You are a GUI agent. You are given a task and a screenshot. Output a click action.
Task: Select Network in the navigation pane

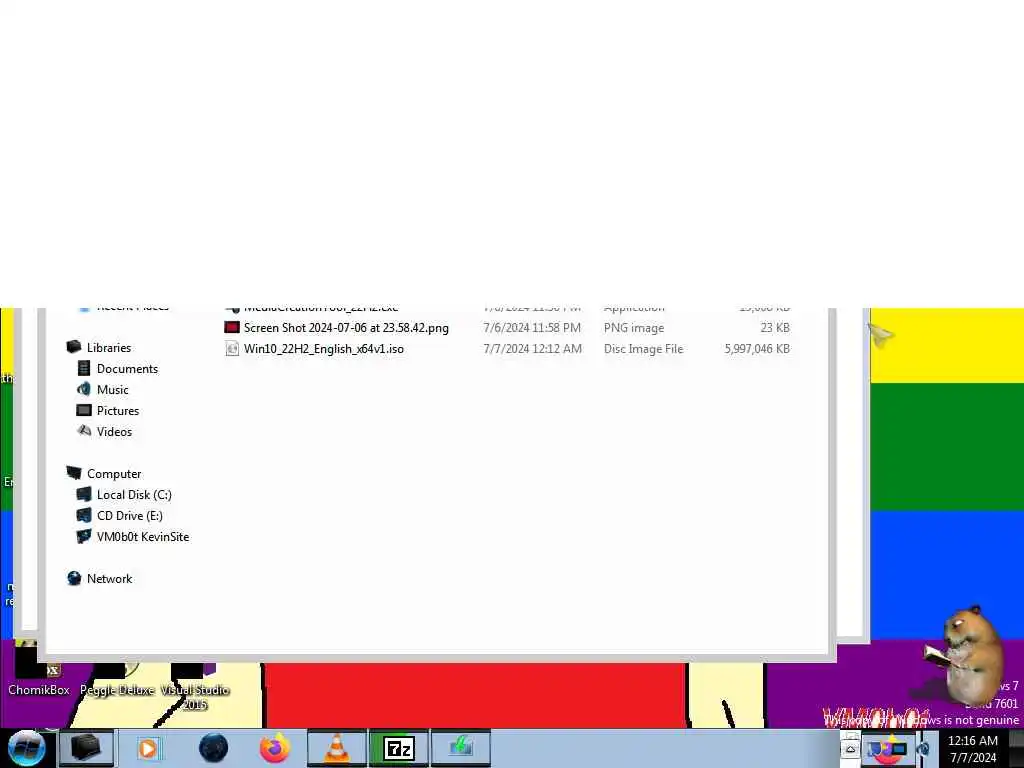point(110,578)
